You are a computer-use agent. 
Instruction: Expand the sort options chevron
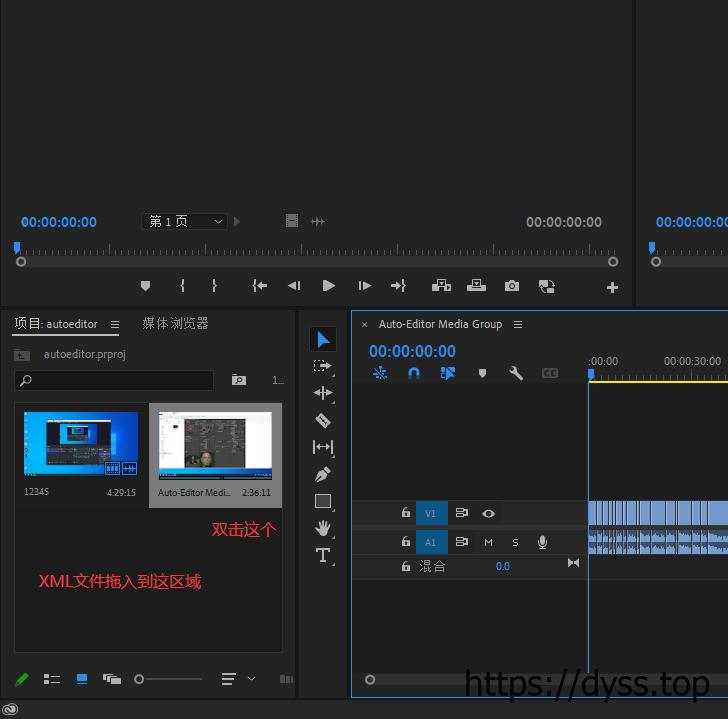coord(251,679)
